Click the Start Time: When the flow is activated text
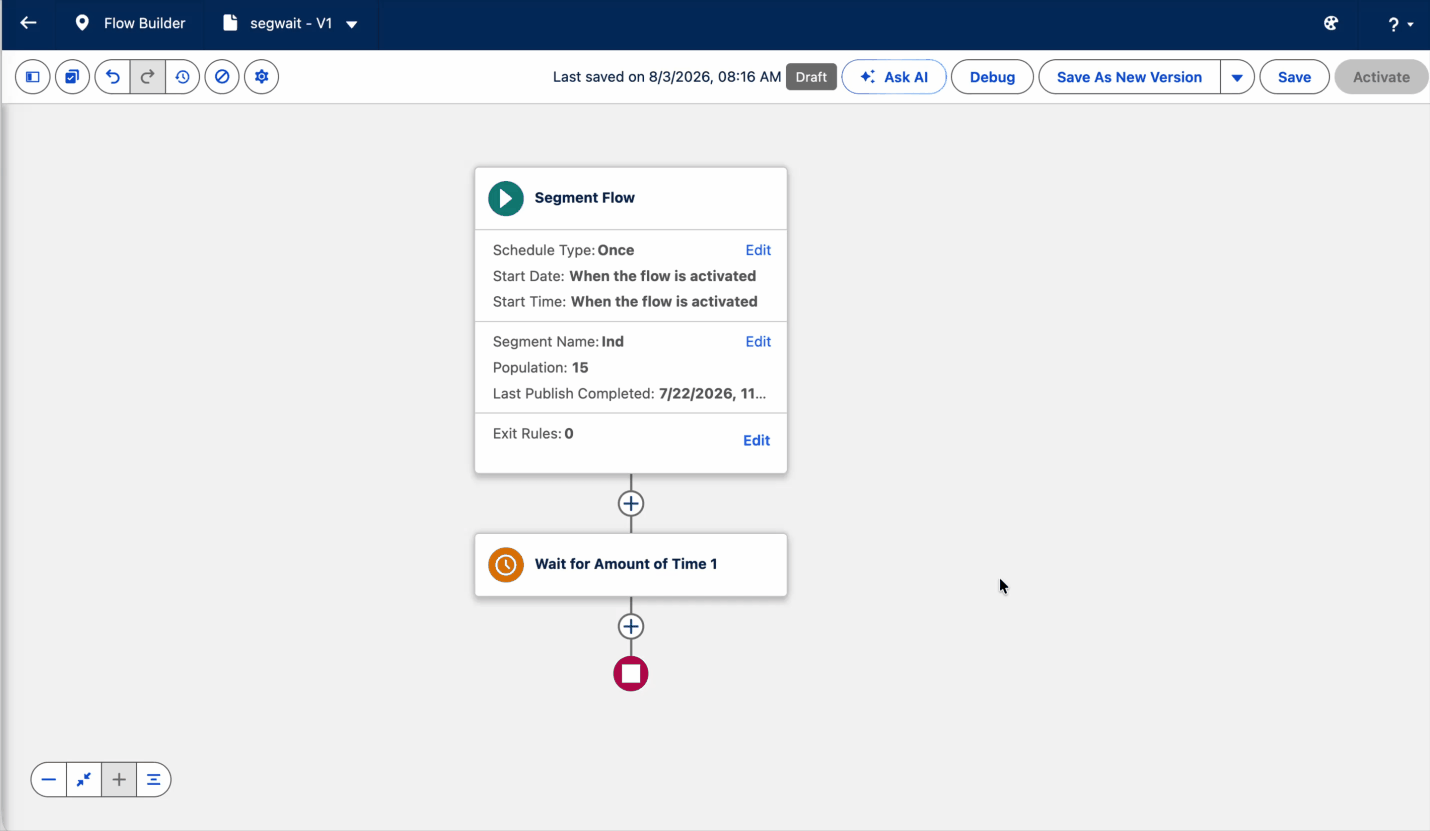 point(625,301)
